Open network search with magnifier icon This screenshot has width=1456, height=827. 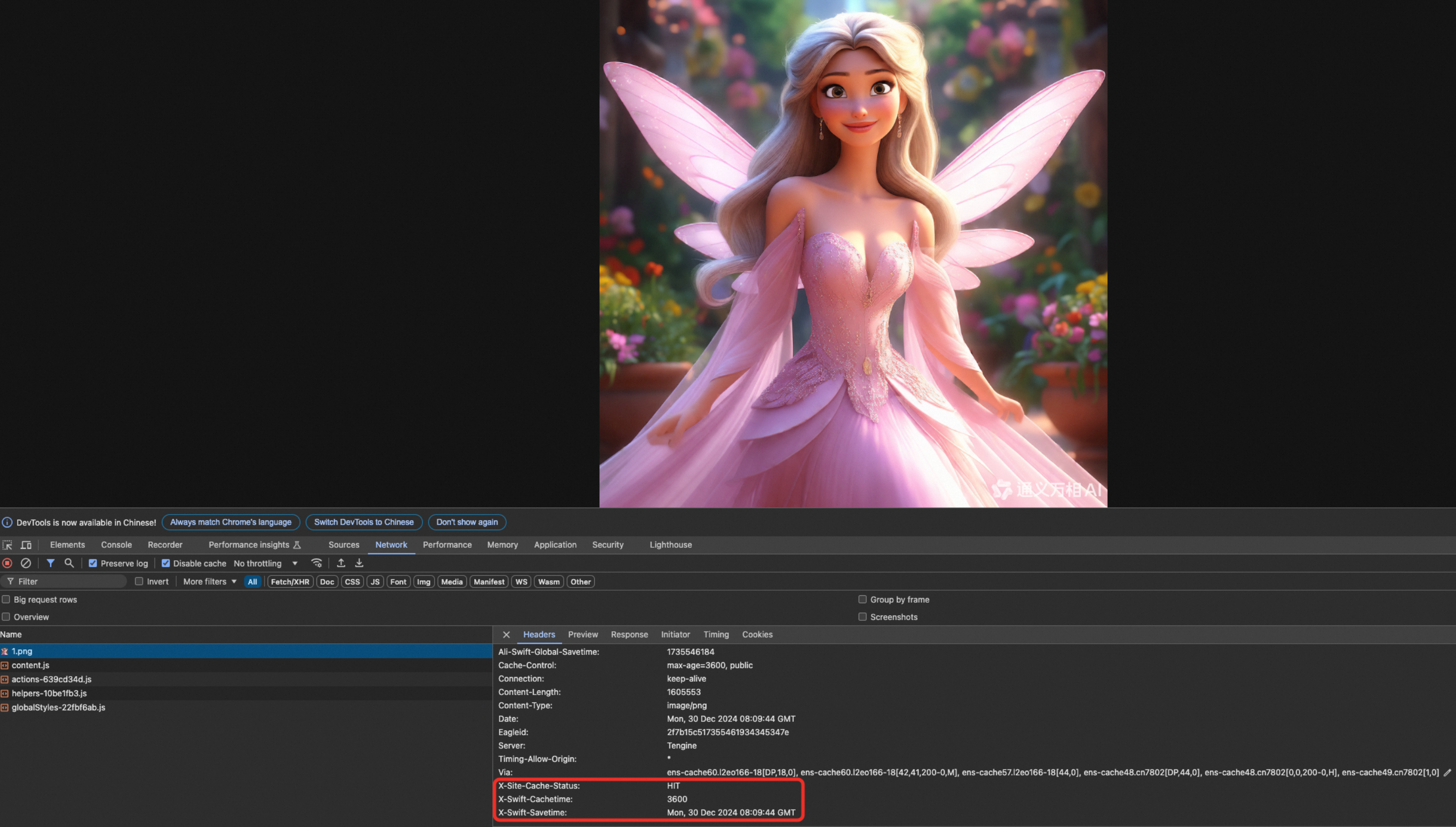tap(69, 563)
